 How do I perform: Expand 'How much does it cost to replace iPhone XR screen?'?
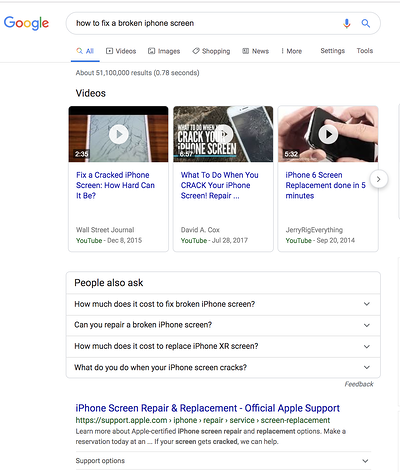(x=223, y=347)
